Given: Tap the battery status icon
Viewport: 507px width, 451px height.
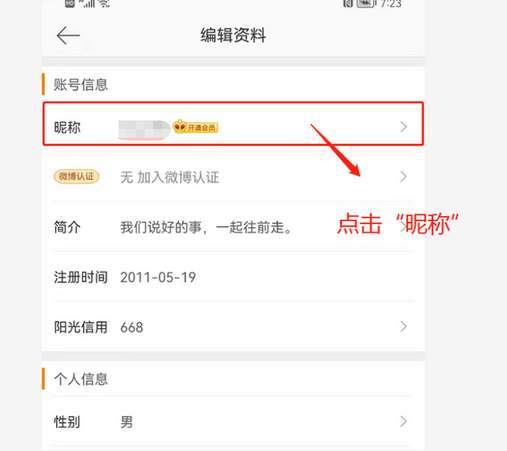Looking at the screenshot, I should [x=366, y=3].
